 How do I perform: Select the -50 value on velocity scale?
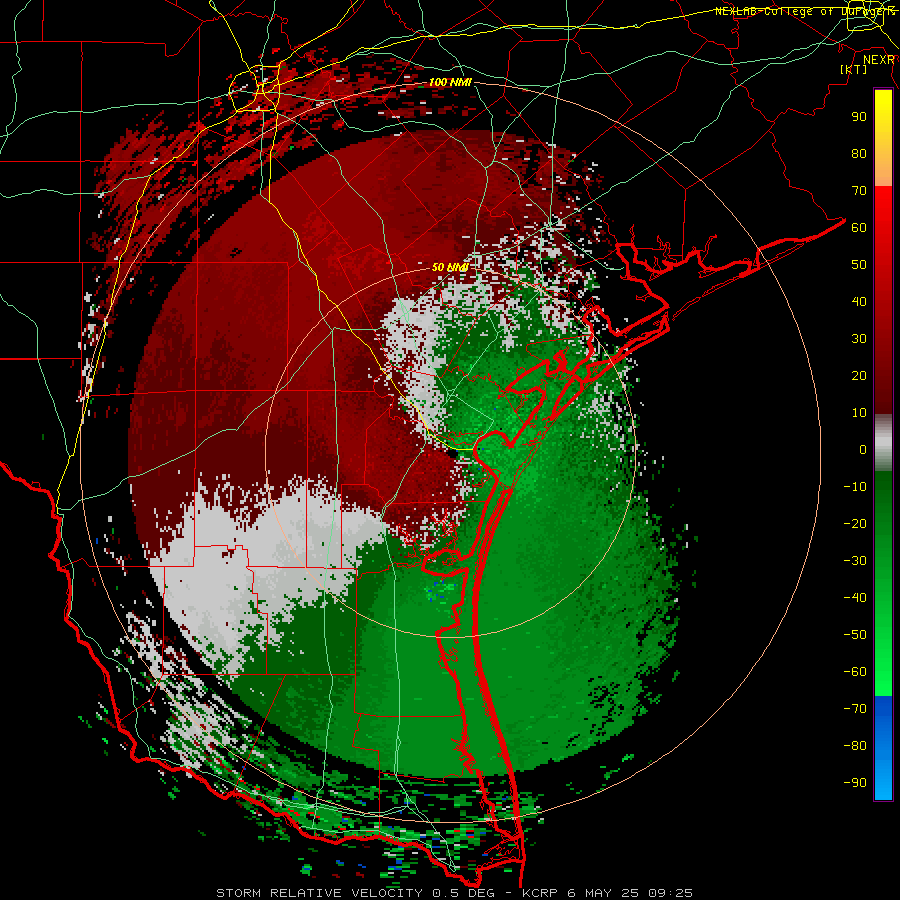click(855, 635)
